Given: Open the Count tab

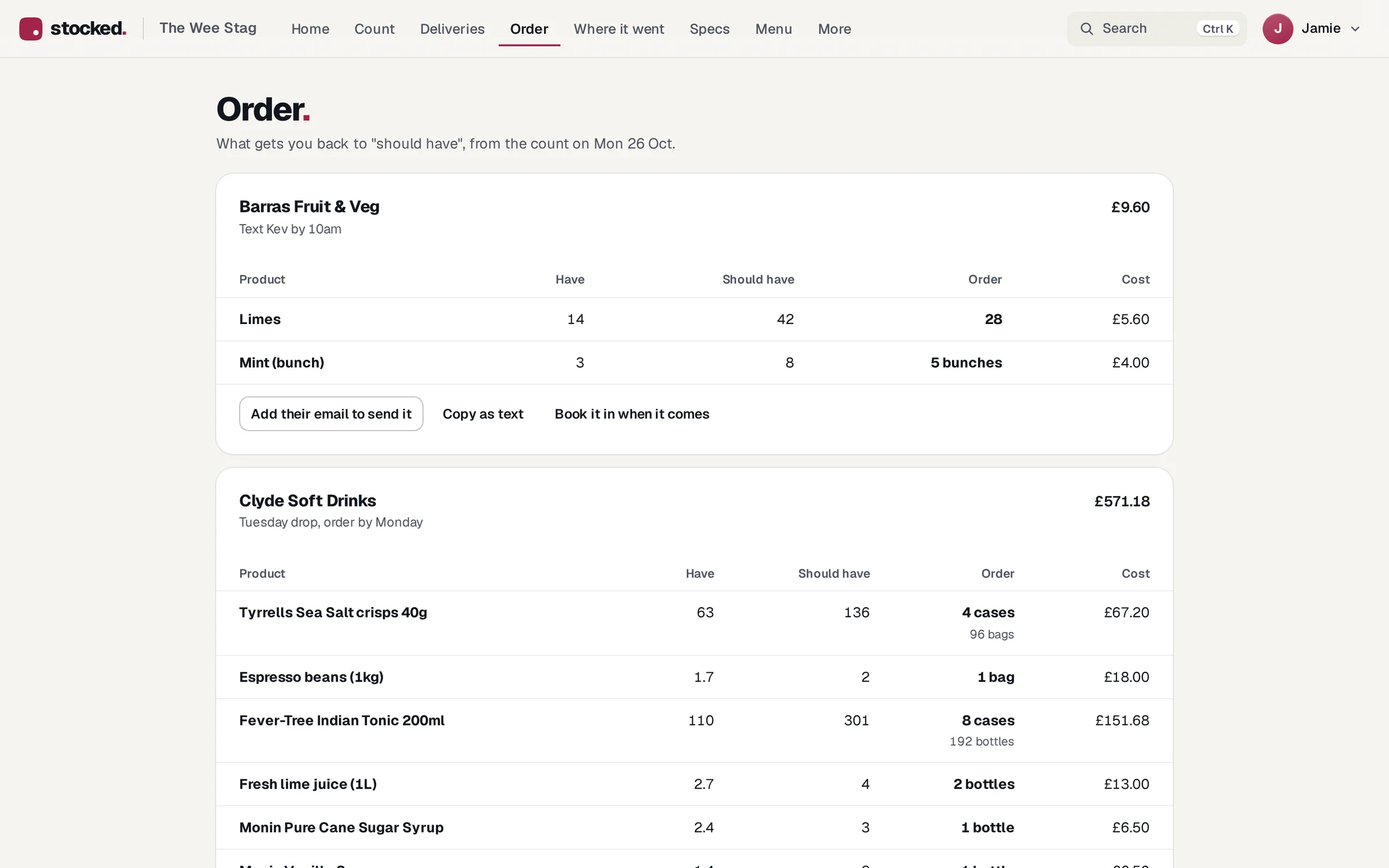Looking at the screenshot, I should (x=374, y=28).
